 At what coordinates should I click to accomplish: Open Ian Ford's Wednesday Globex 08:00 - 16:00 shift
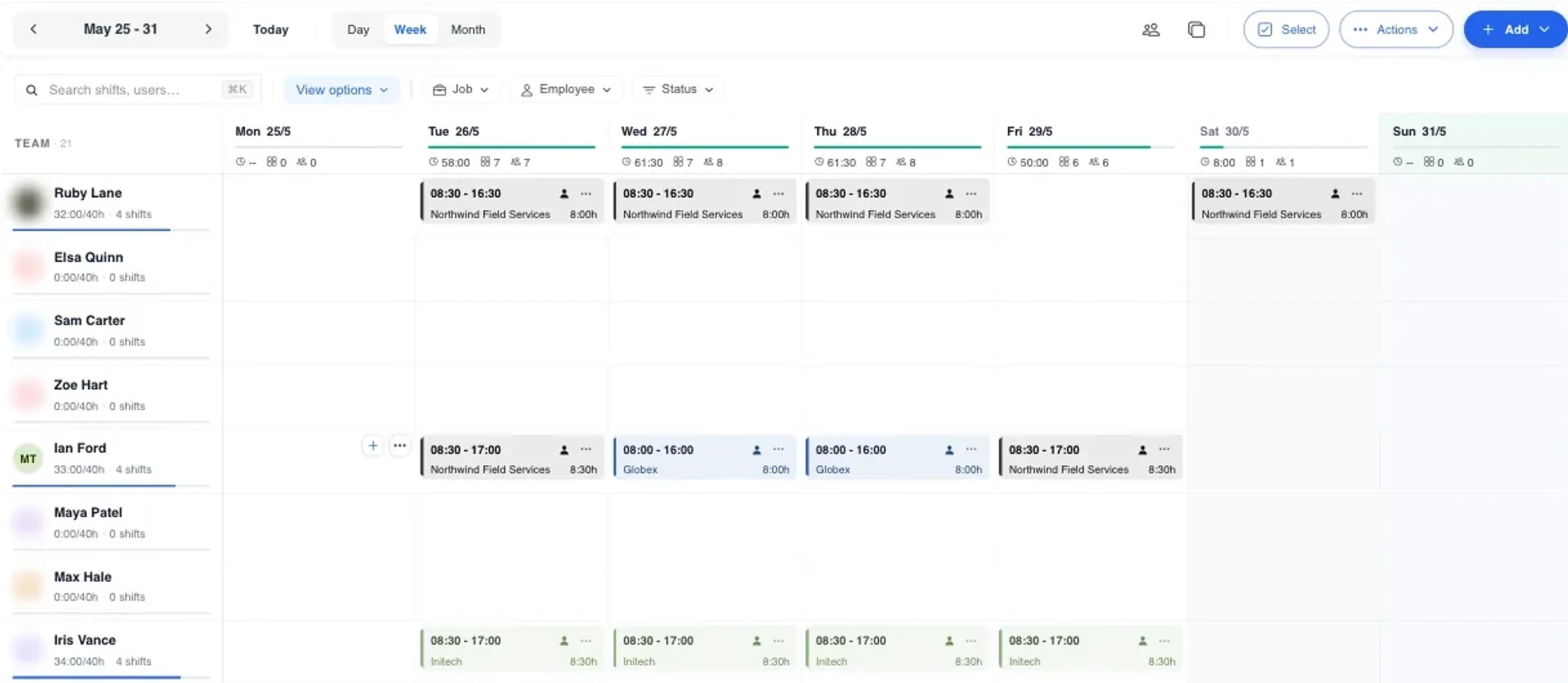[x=705, y=458]
